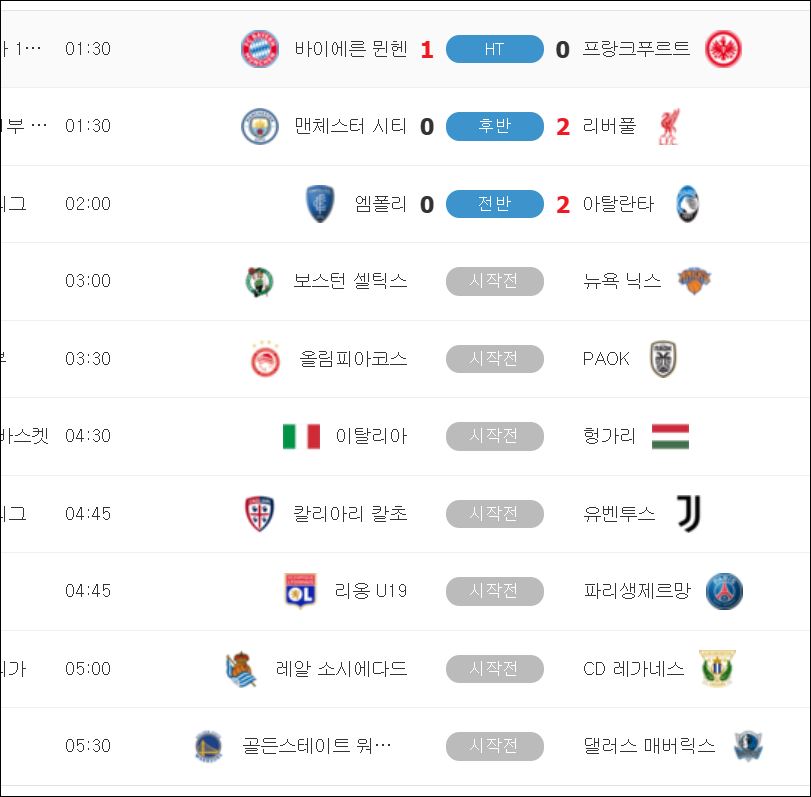The image size is (811, 797).
Task: Open the 레알 소시에다드 team link
Action: pyautogui.click(x=341, y=668)
